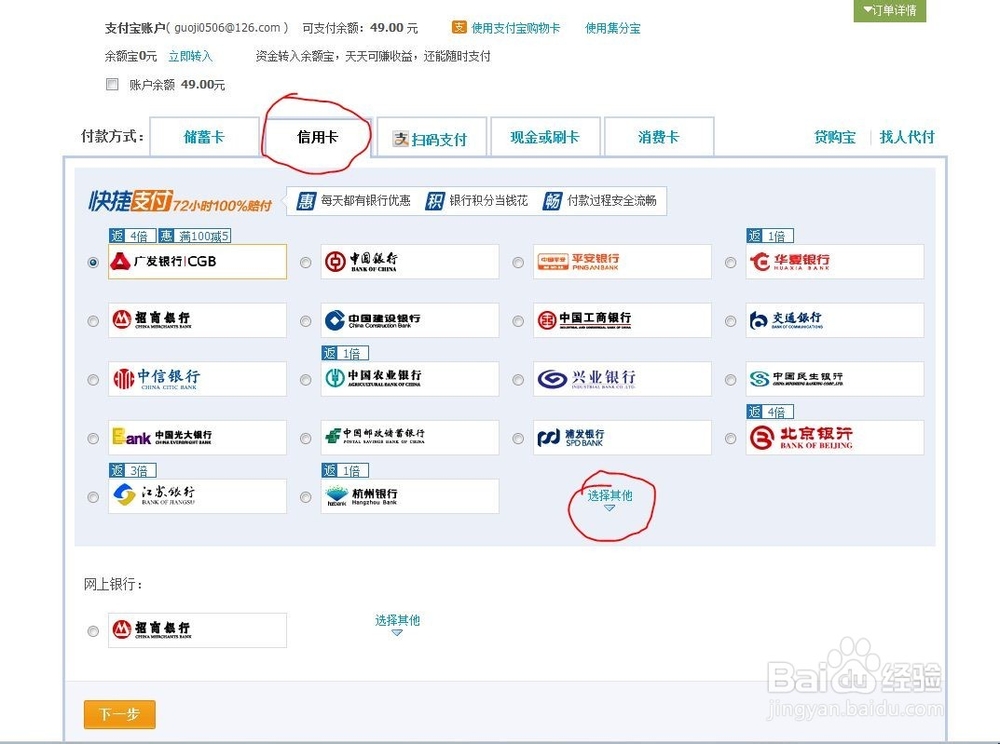
Task: Click the 返3倍 badge above 江苏银行
Action: pos(133,470)
